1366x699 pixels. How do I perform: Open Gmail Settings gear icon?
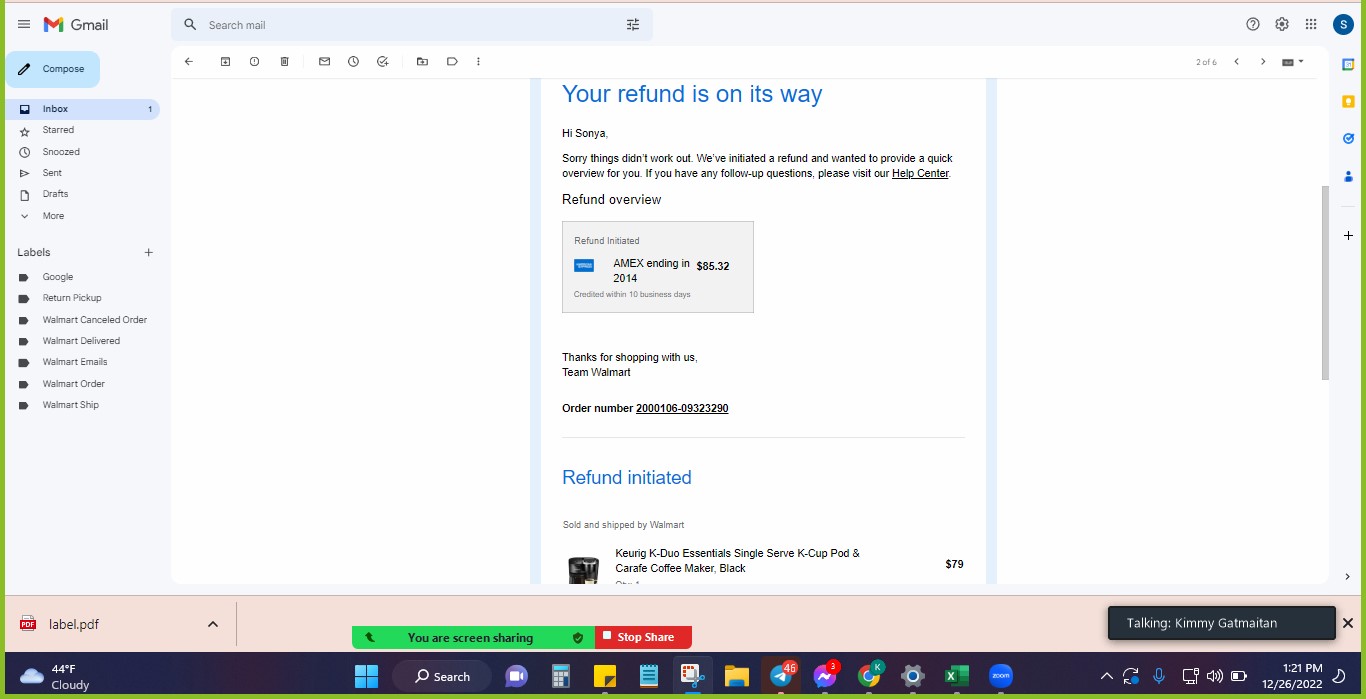(1282, 24)
